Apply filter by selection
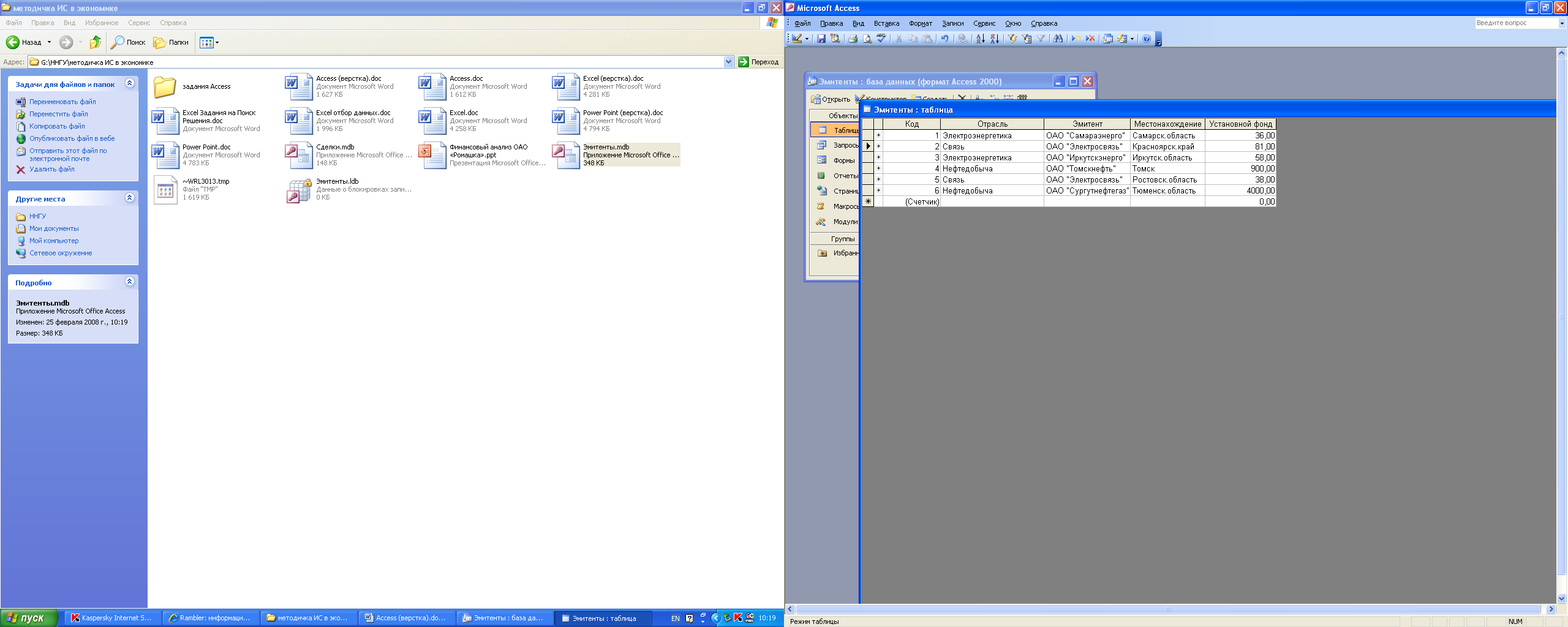1568x627 pixels. [1012, 39]
